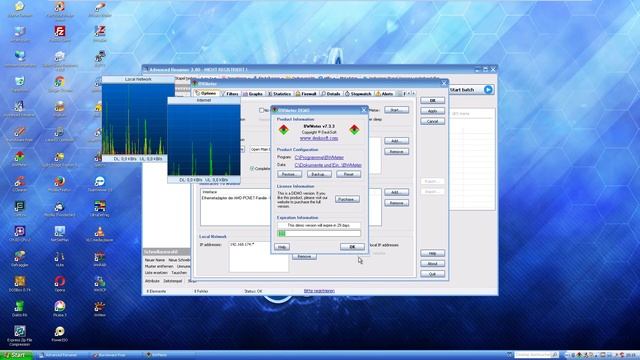
Task: Click the Purchase button
Action: click(347, 199)
